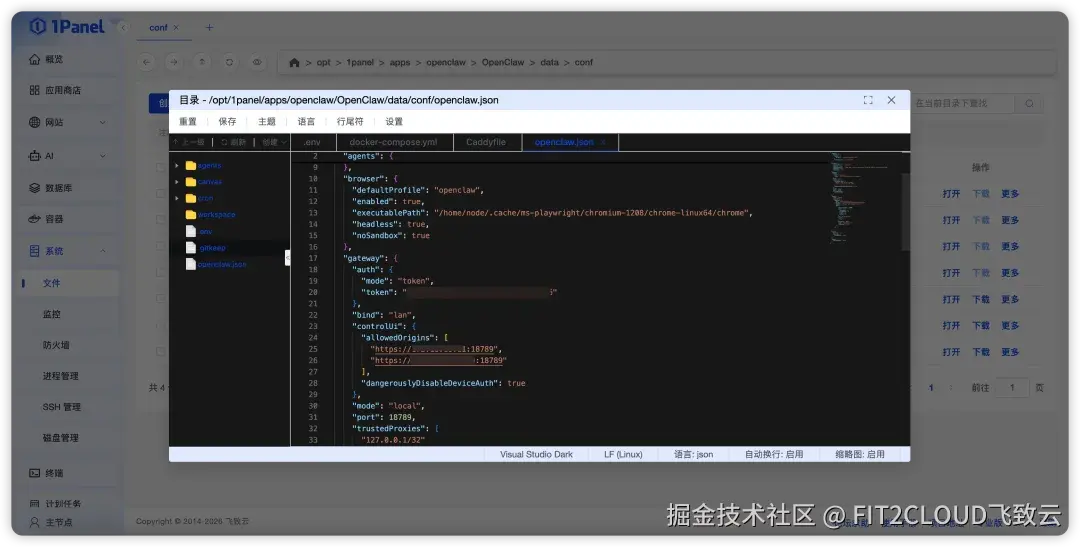The image size is (1080, 547).
Task: Click the 1Panel logo
Action: [x=67, y=27]
